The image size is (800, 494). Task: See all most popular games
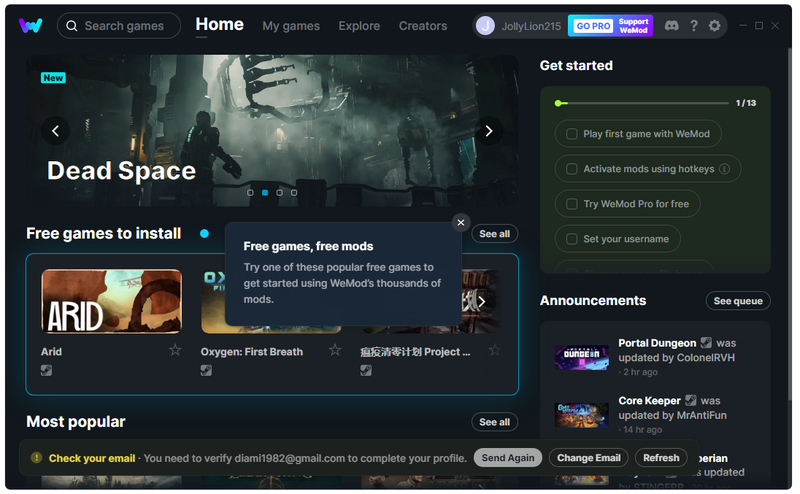pos(494,422)
